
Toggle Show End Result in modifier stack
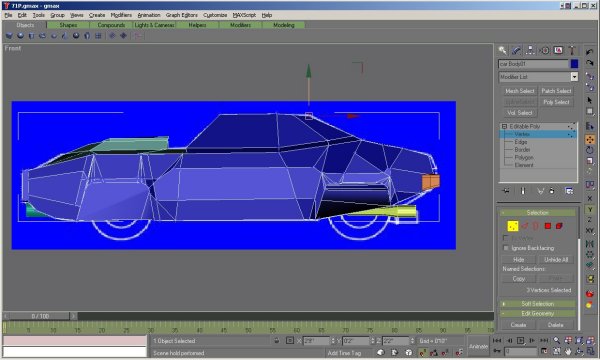point(523,191)
